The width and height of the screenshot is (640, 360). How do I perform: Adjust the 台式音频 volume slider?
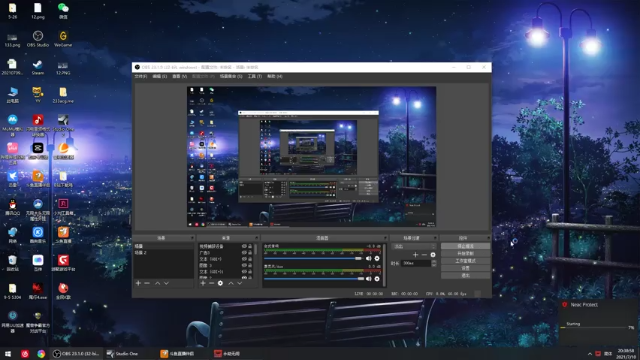313,258
